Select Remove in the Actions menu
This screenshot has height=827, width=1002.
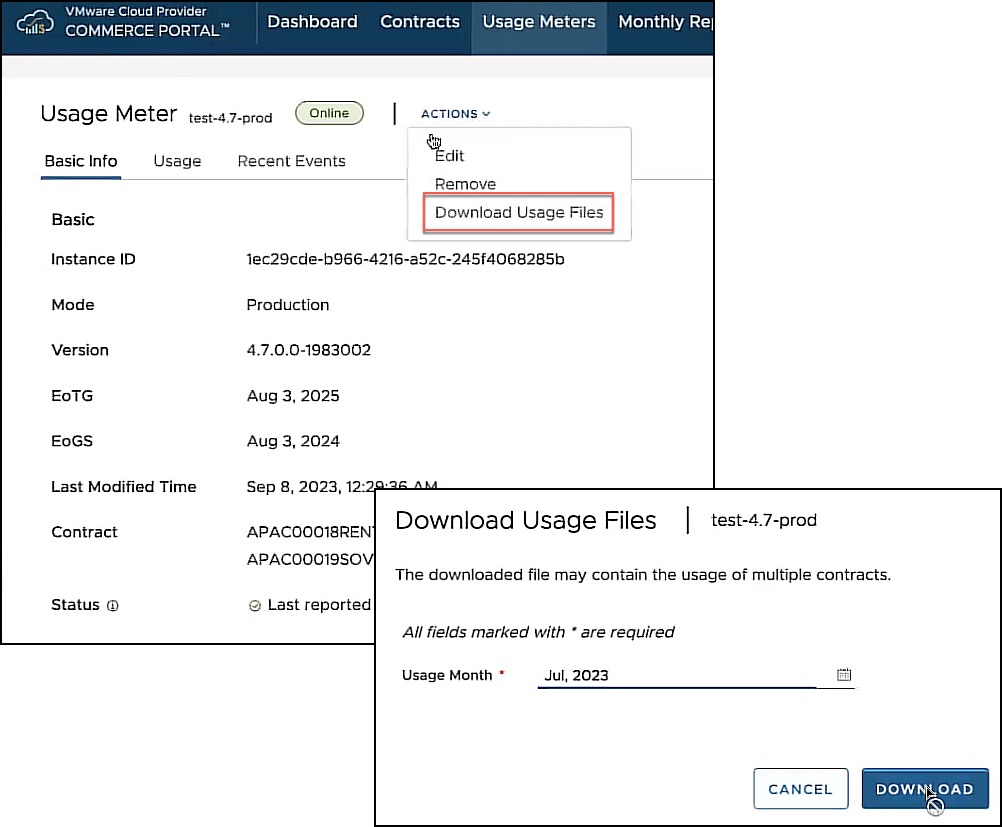pyautogui.click(x=465, y=184)
